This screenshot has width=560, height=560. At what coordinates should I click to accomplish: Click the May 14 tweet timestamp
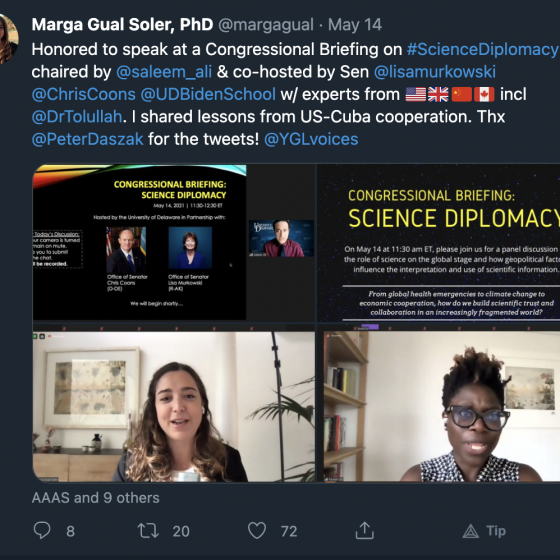pos(355,25)
